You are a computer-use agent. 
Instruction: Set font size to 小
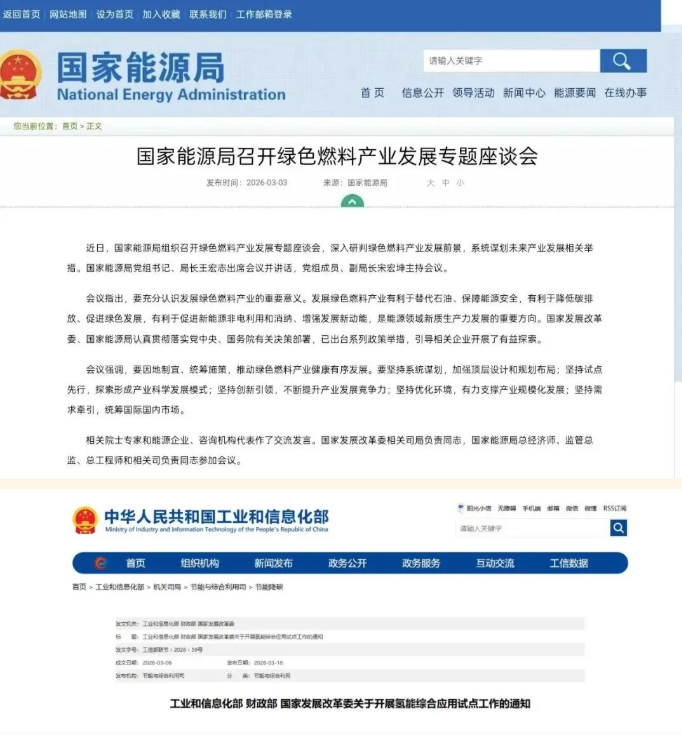coord(461,183)
